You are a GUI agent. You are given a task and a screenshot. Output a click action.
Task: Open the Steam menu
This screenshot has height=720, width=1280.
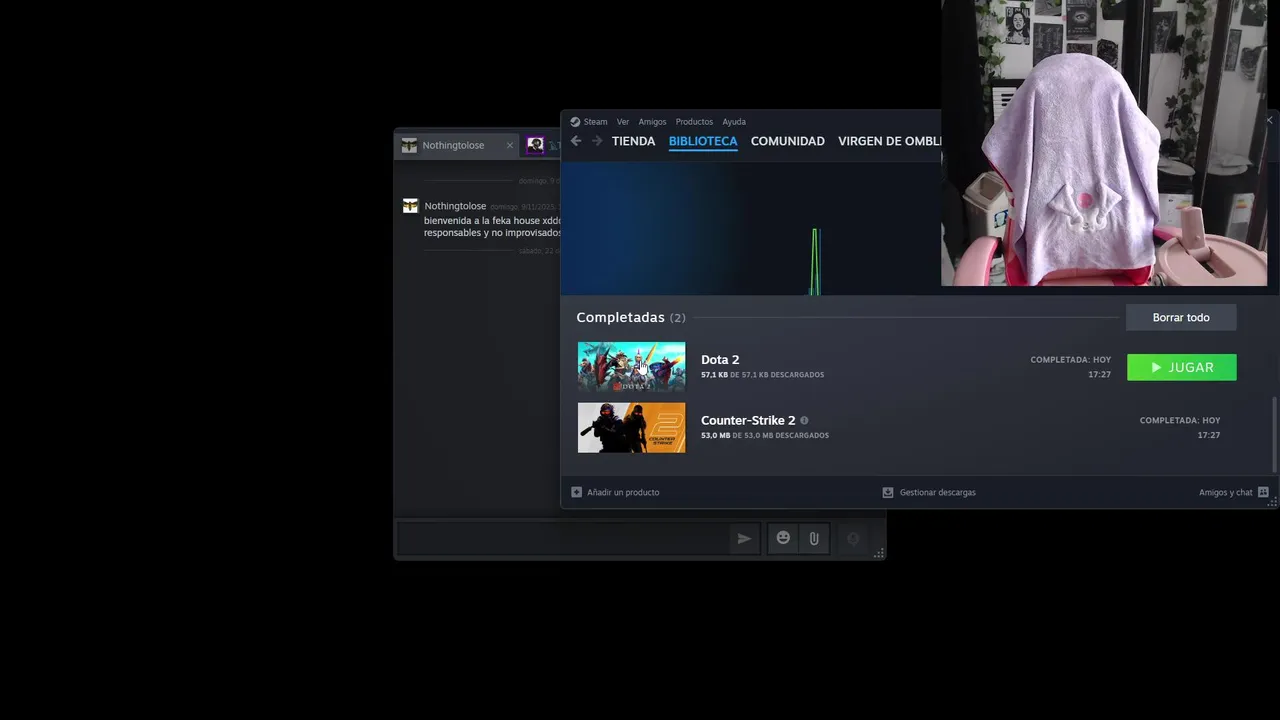595,122
